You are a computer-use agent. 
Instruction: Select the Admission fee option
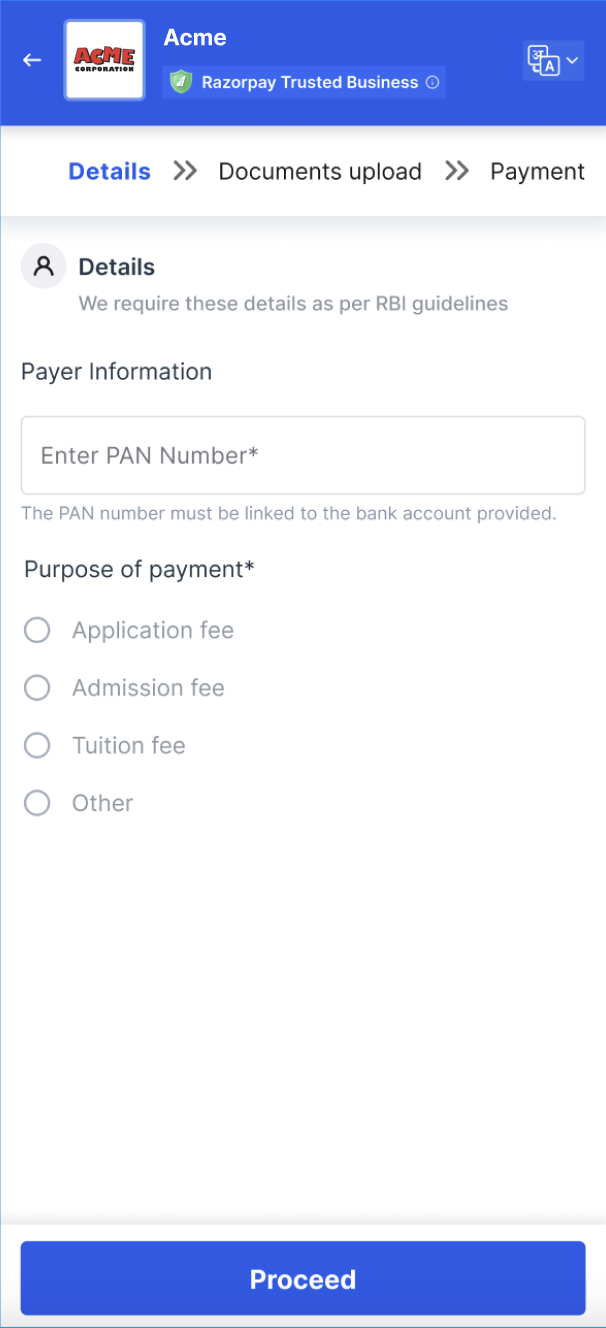click(x=37, y=688)
